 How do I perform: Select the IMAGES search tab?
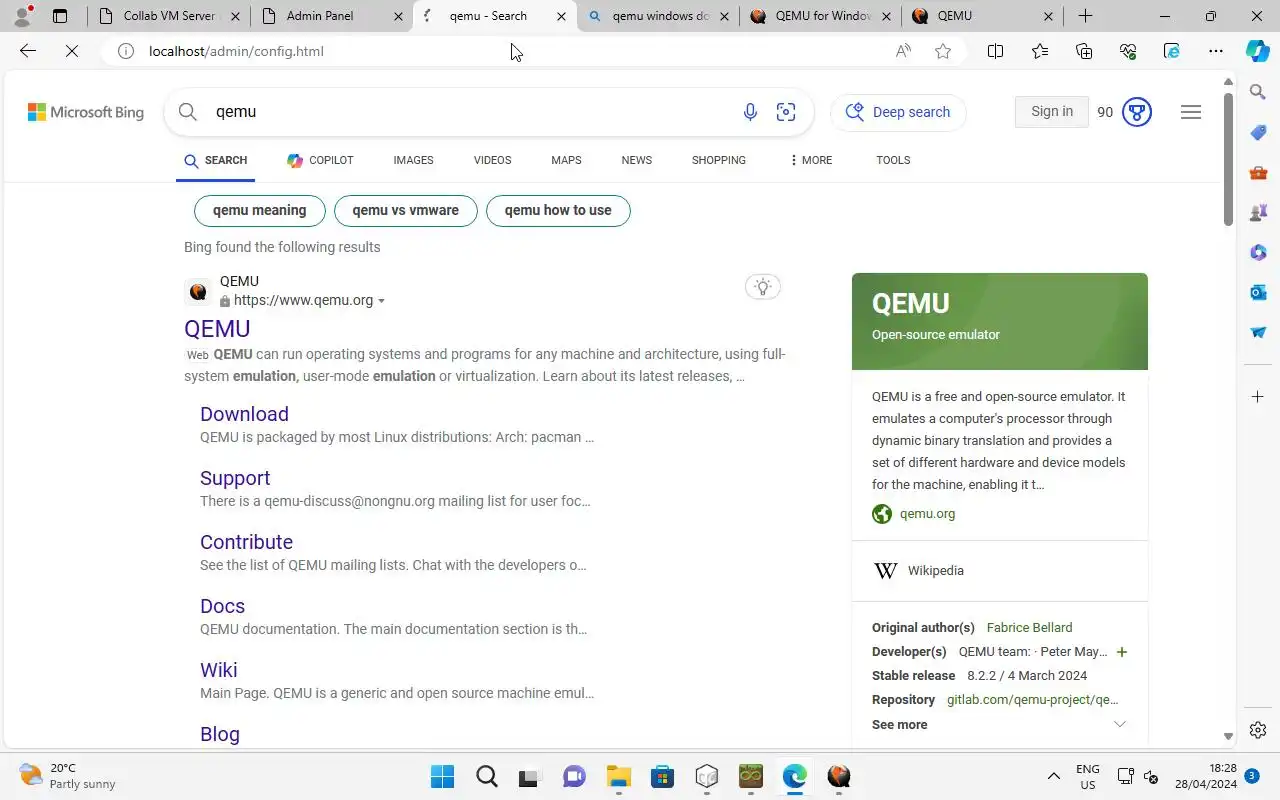click(413, 160)
